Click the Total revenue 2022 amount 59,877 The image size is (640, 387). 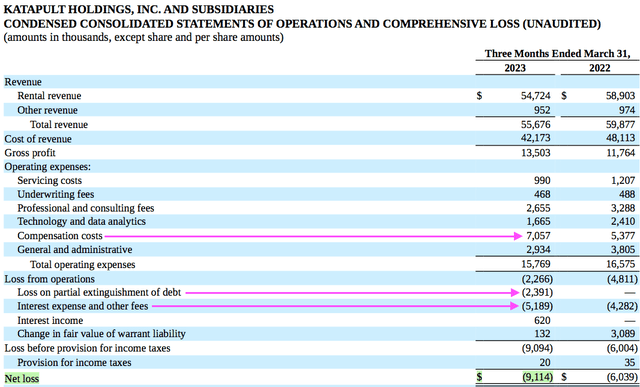click(x=620, y=125)
